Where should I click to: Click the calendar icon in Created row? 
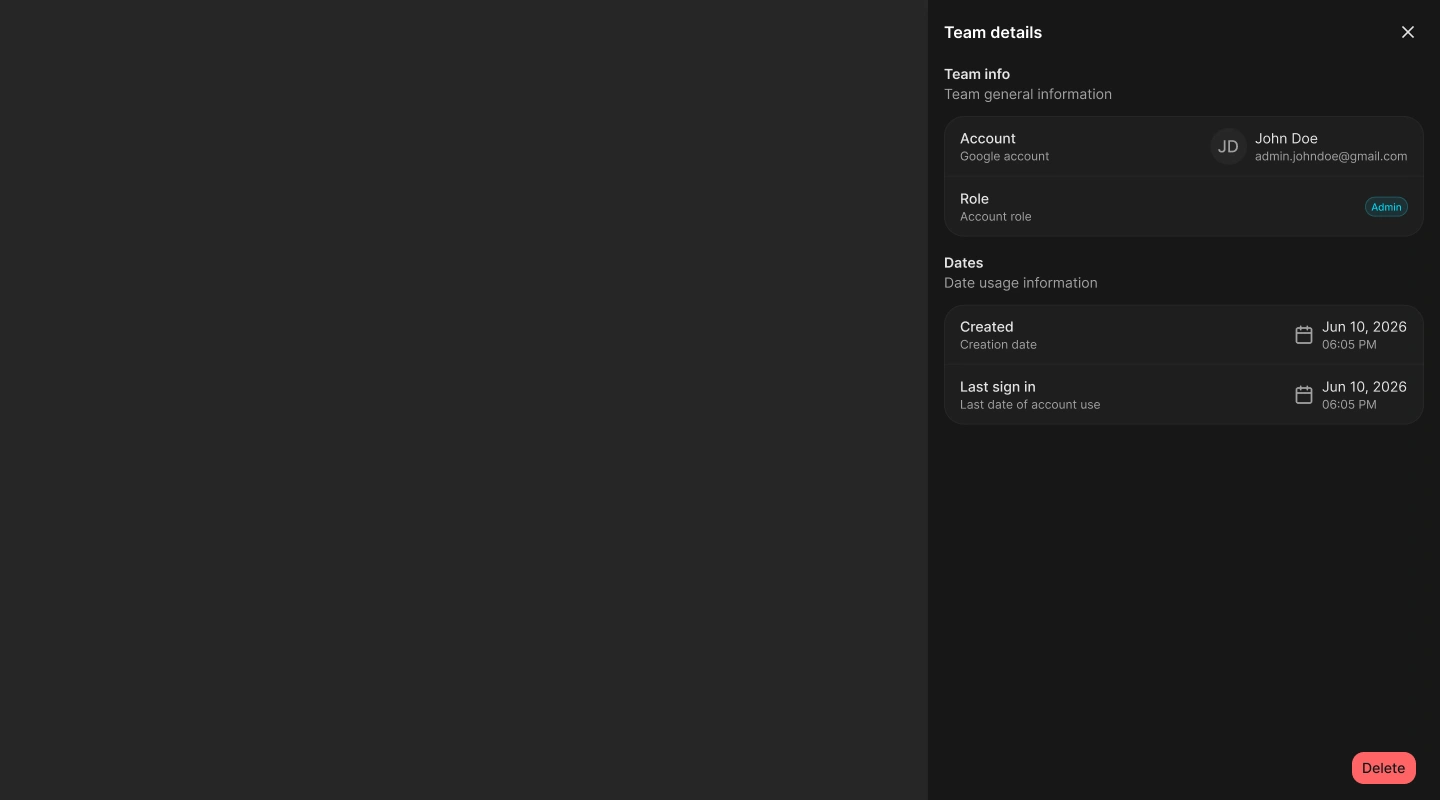1304,335
